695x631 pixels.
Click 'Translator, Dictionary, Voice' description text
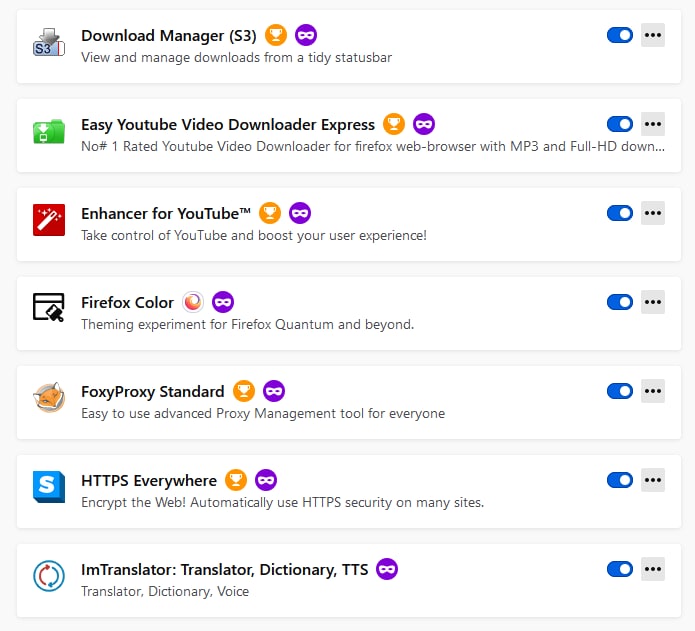pos(165,592)
